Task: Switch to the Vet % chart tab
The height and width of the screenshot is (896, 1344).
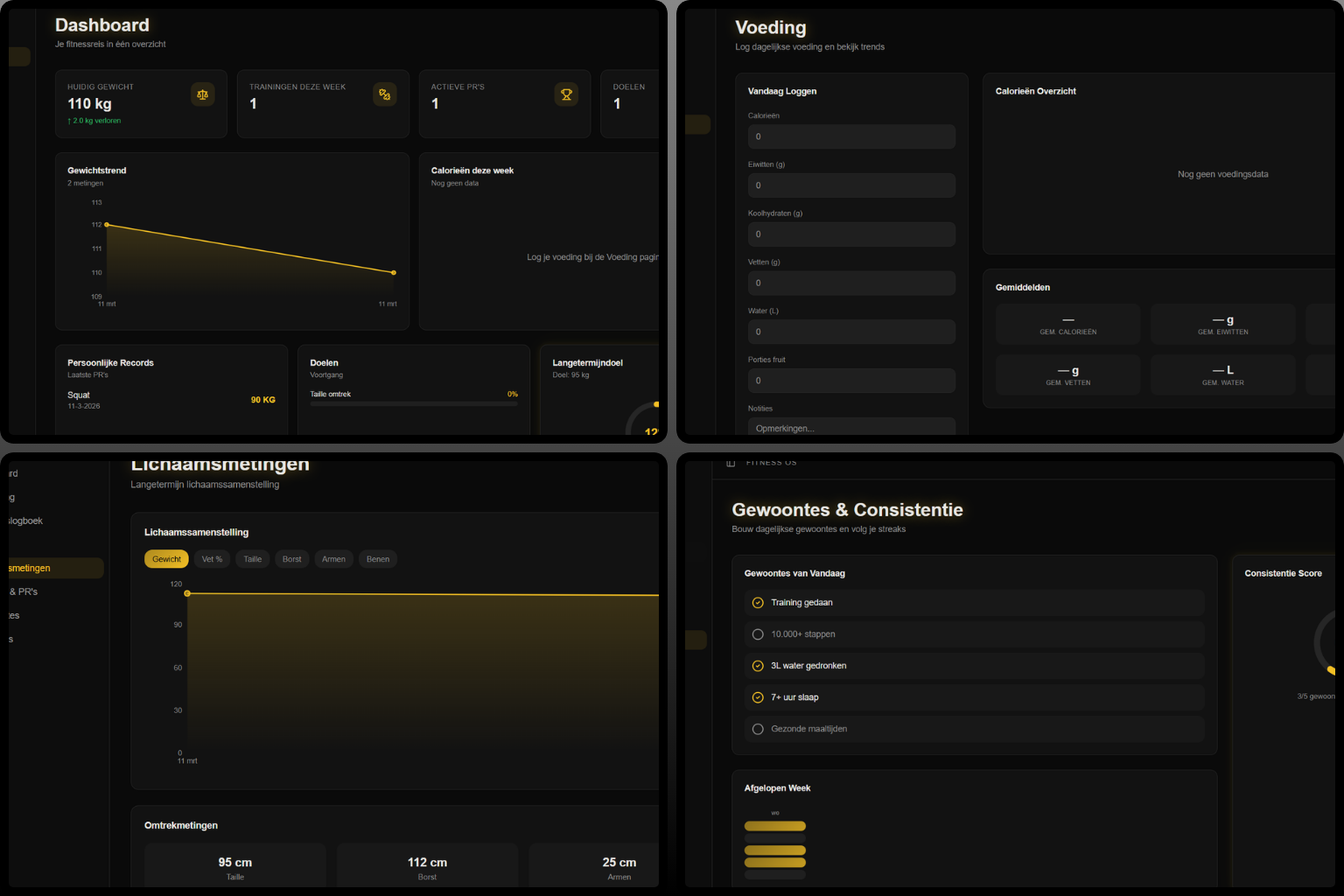Action: (x=212, y=559)
